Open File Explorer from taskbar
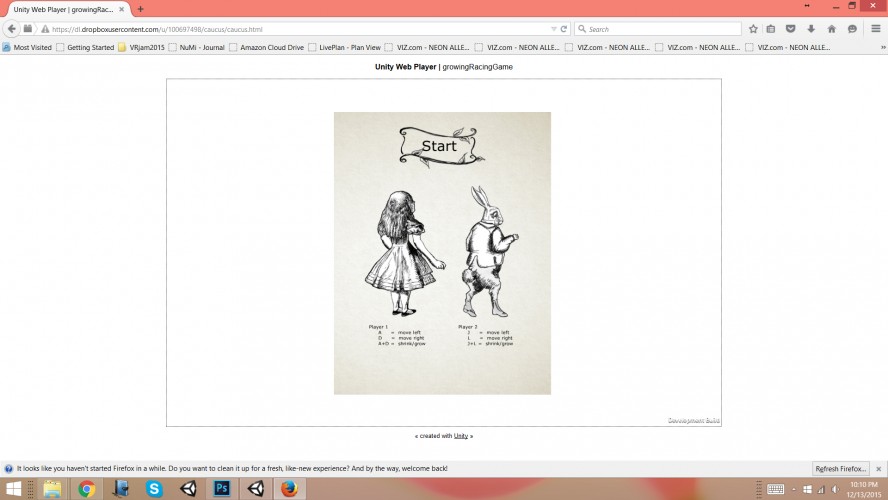Viewport: 888px width, 500px height. (52, 489)
